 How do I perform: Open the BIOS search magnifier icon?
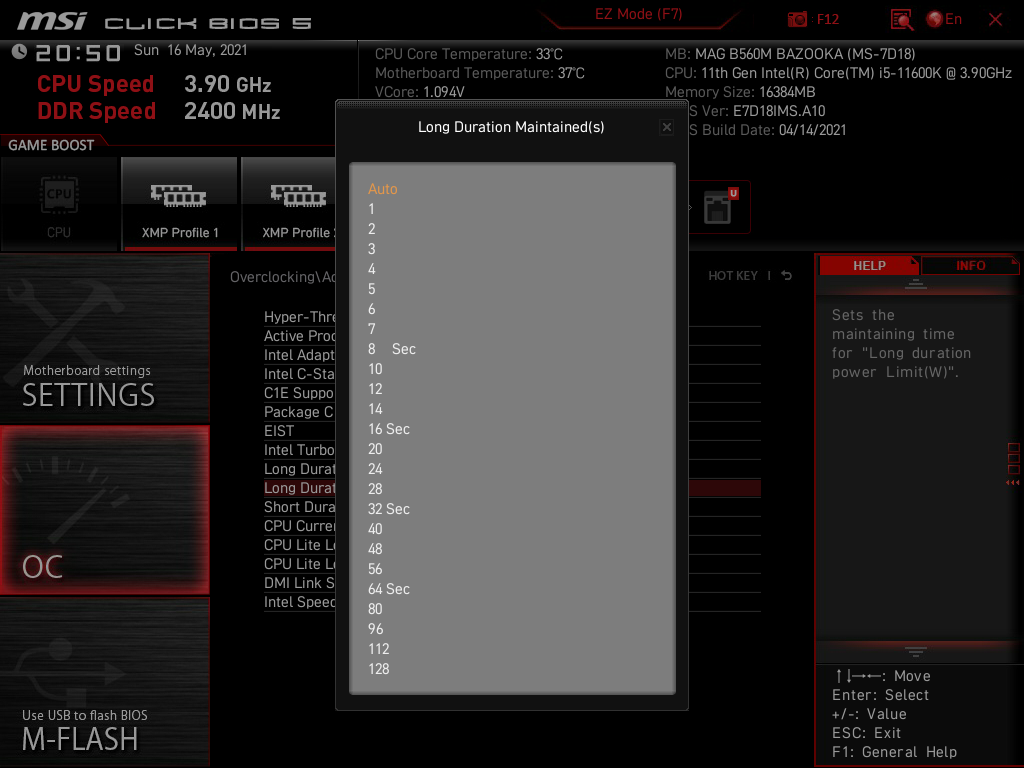tap(901, 20)
